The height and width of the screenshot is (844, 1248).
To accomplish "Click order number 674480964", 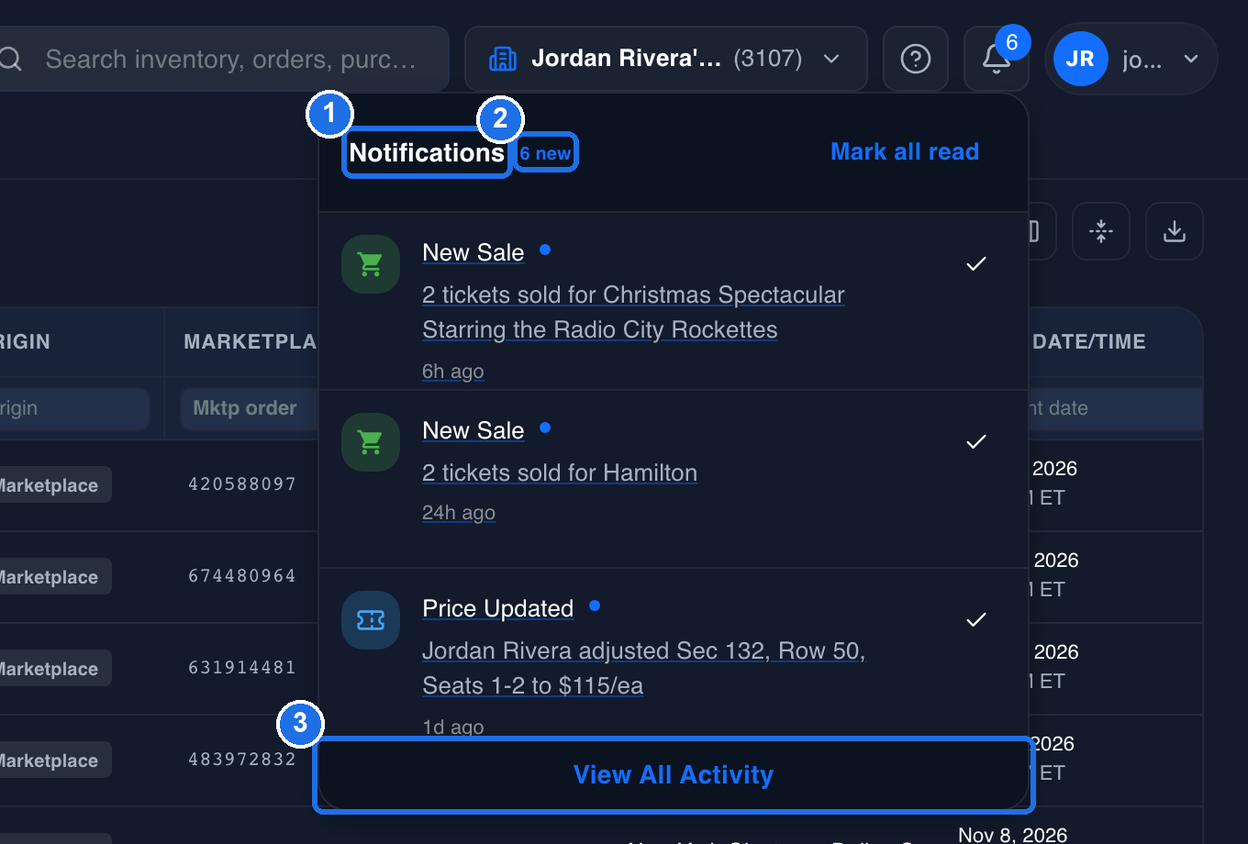I will 242,576.
